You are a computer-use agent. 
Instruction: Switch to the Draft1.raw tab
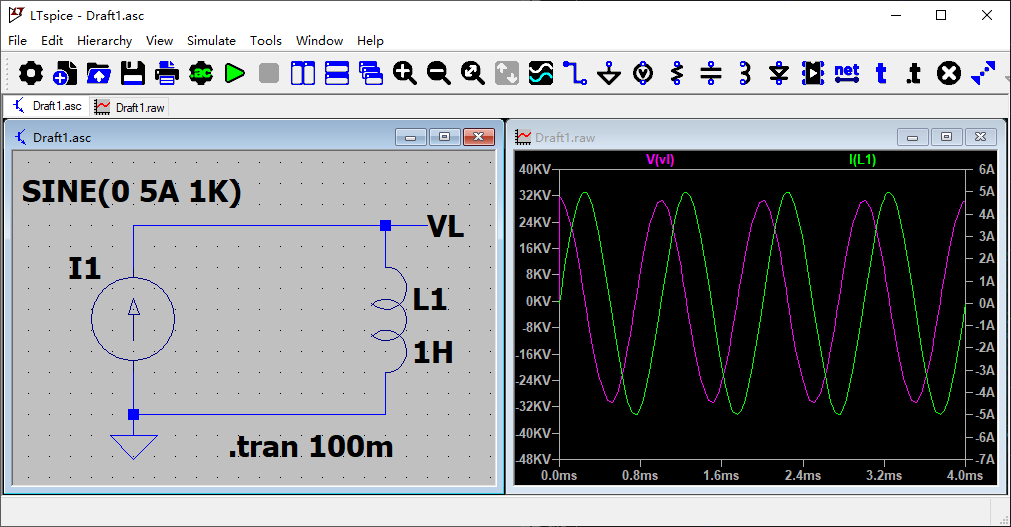(130, 107)
